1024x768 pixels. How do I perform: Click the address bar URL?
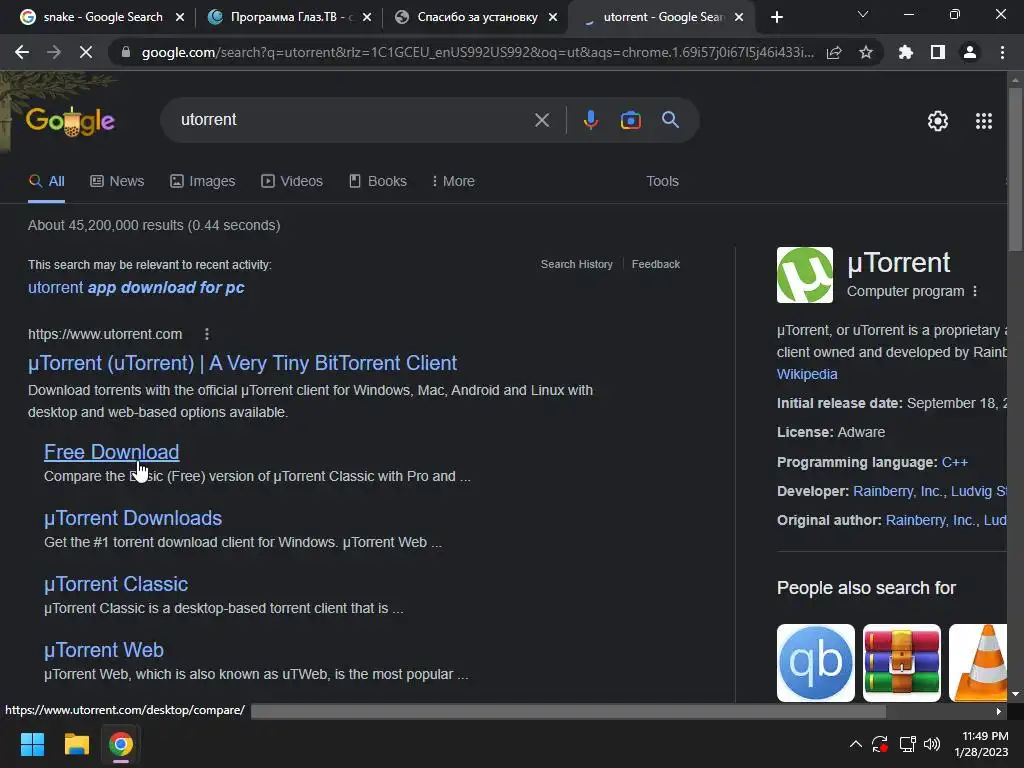point(477,52)
